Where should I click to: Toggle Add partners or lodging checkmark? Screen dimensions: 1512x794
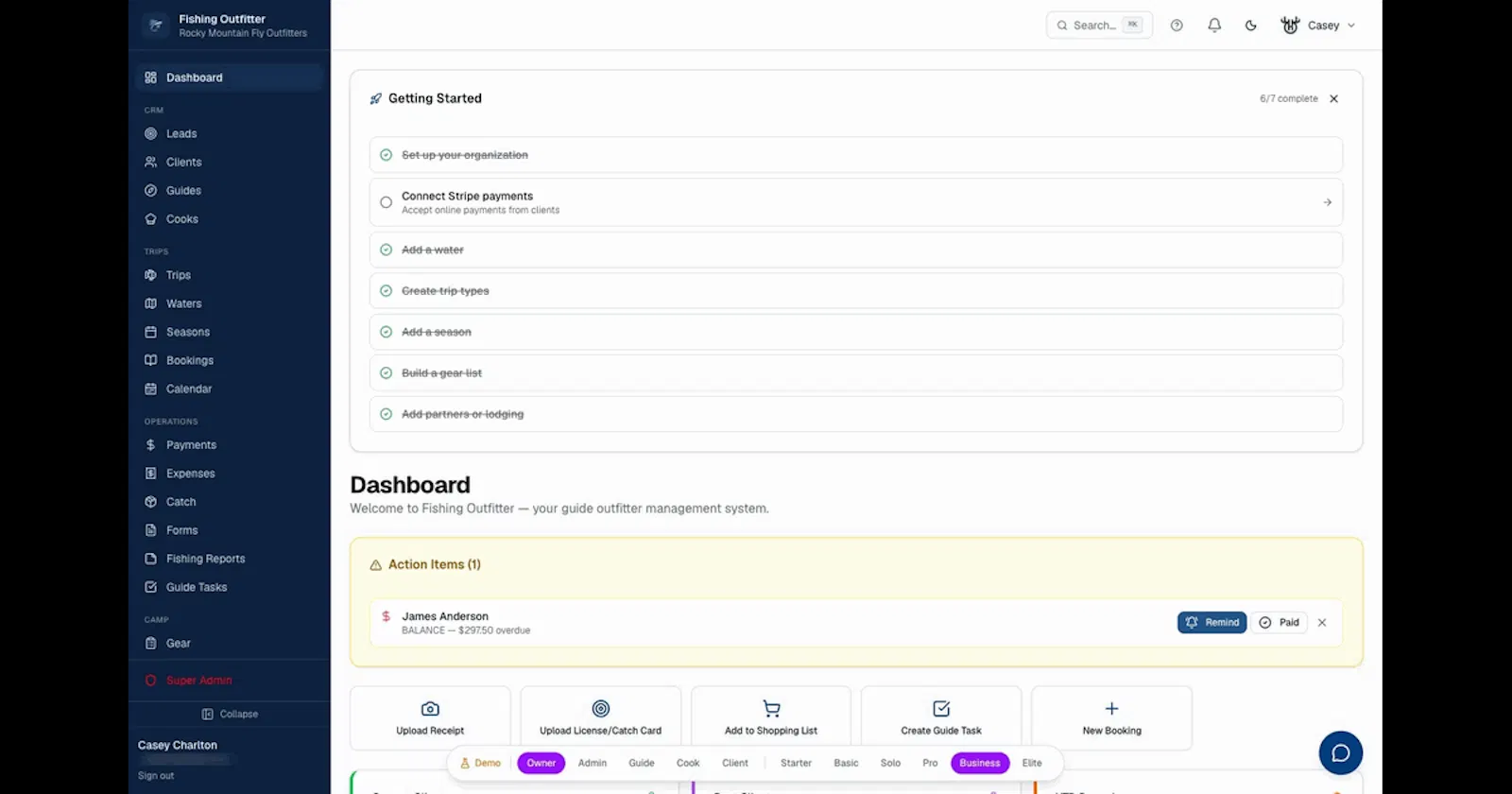386,414
